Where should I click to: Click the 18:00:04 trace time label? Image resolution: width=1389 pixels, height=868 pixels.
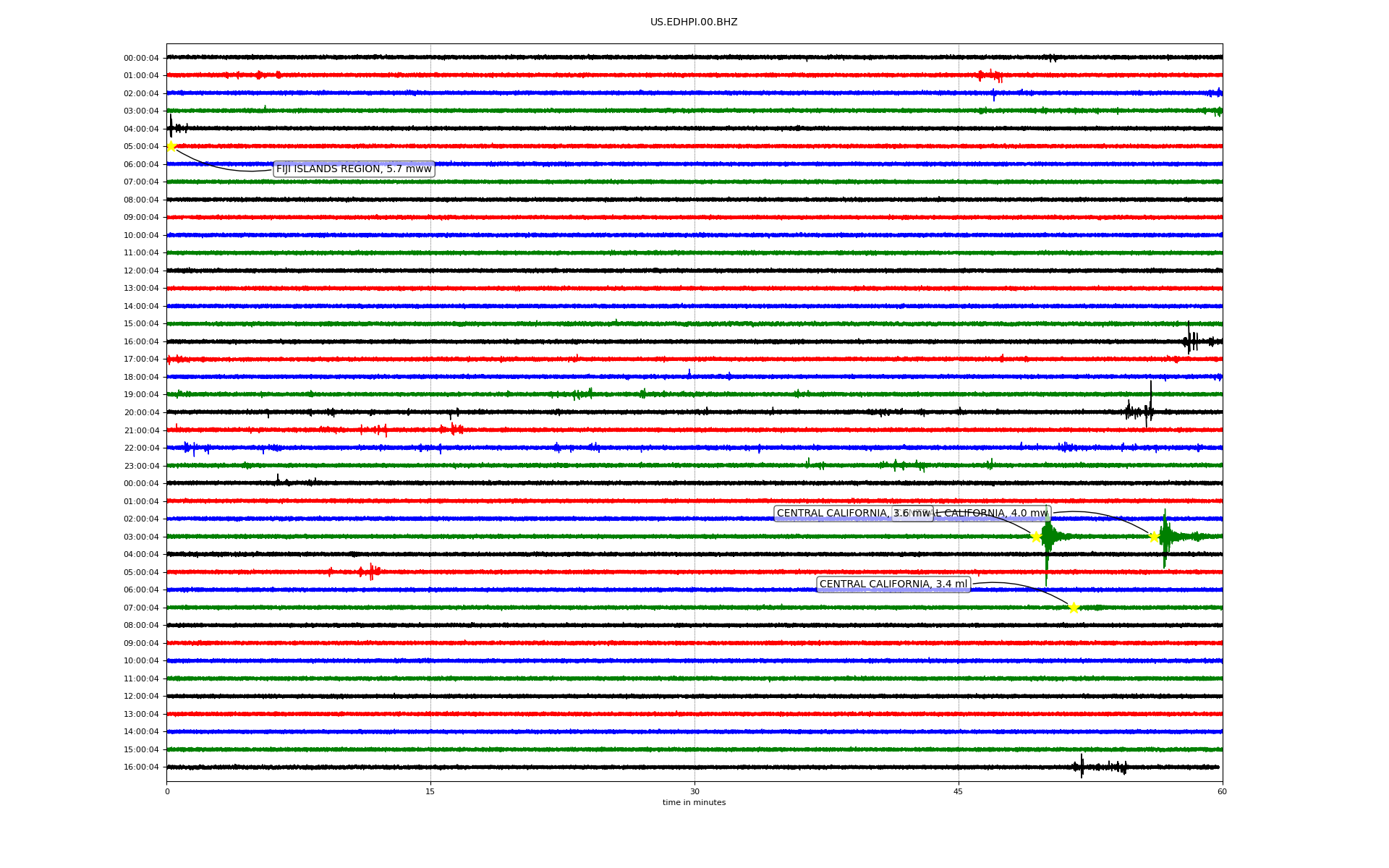coord(141,378)
